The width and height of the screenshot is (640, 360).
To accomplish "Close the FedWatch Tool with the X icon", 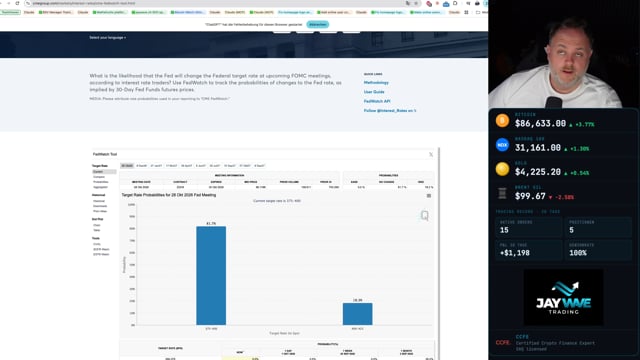I will pyautogui.click(x=431, y=154).
